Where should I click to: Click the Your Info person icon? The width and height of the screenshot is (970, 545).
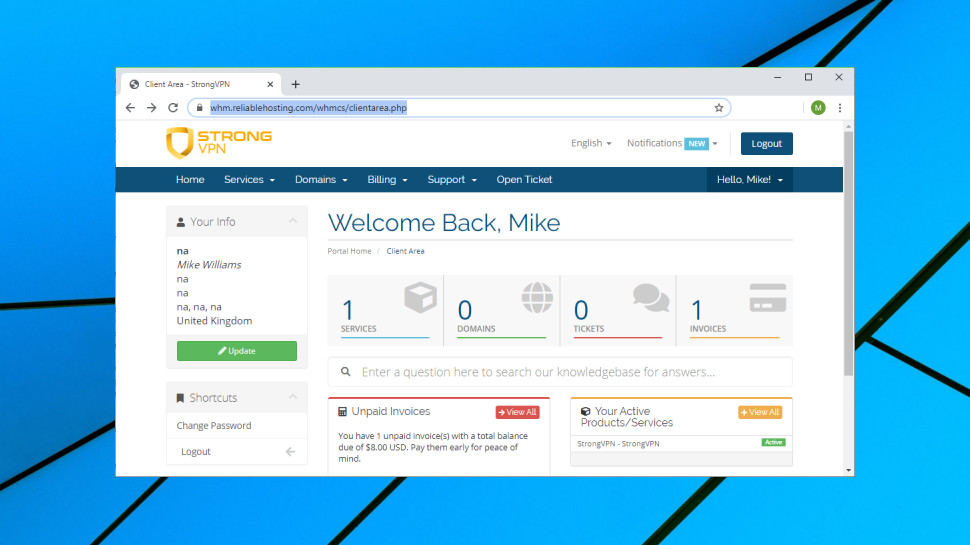tap(181, 222)
